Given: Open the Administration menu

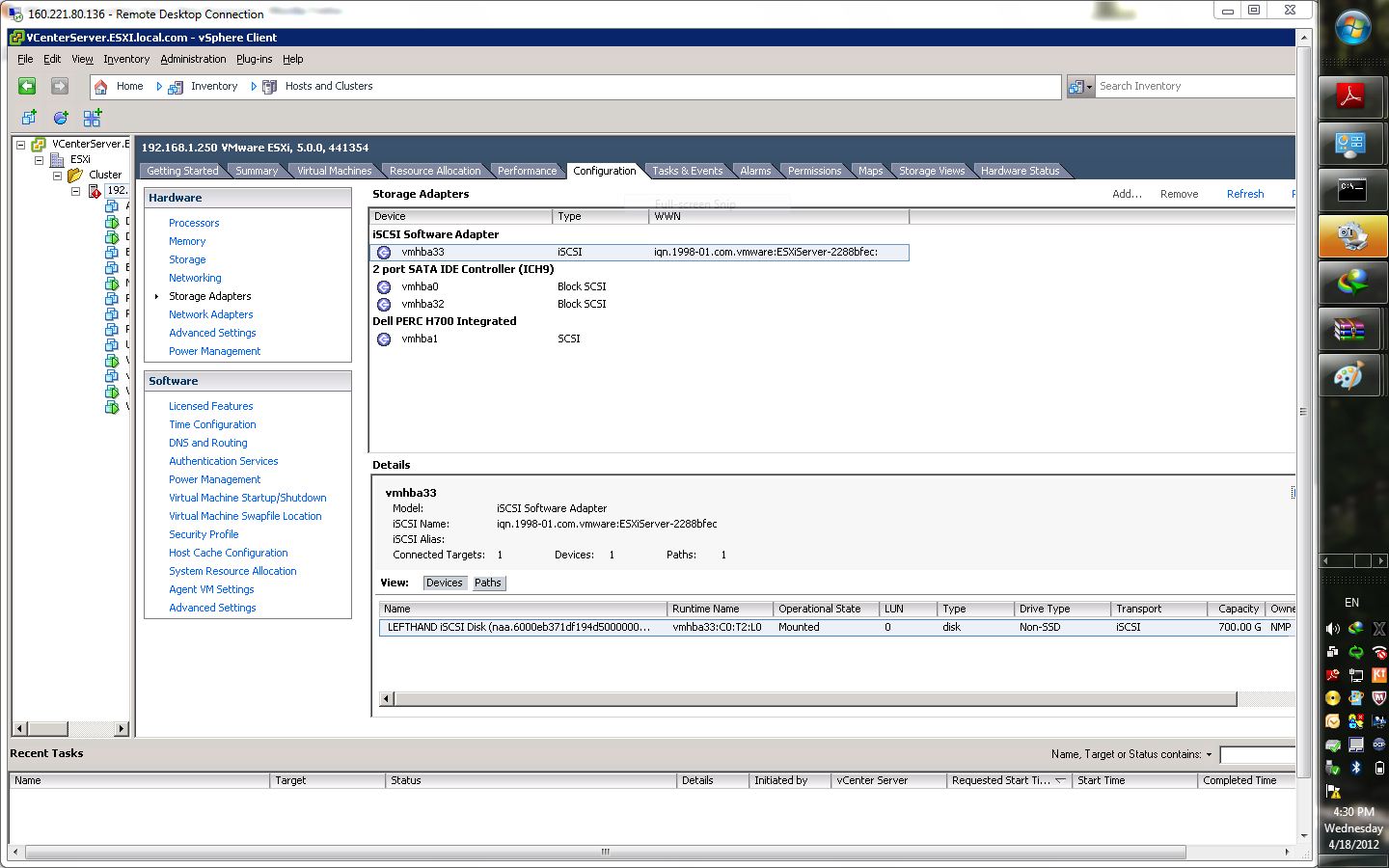Looking at the screenshot, I should (x=193, y=59).
